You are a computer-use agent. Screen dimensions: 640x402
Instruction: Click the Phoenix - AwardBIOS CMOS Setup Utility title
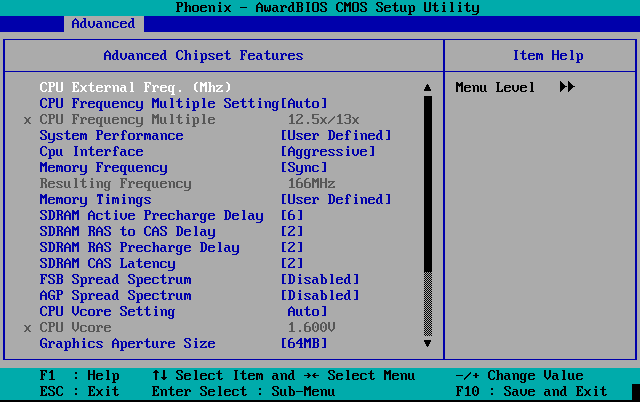click(327, 7)
